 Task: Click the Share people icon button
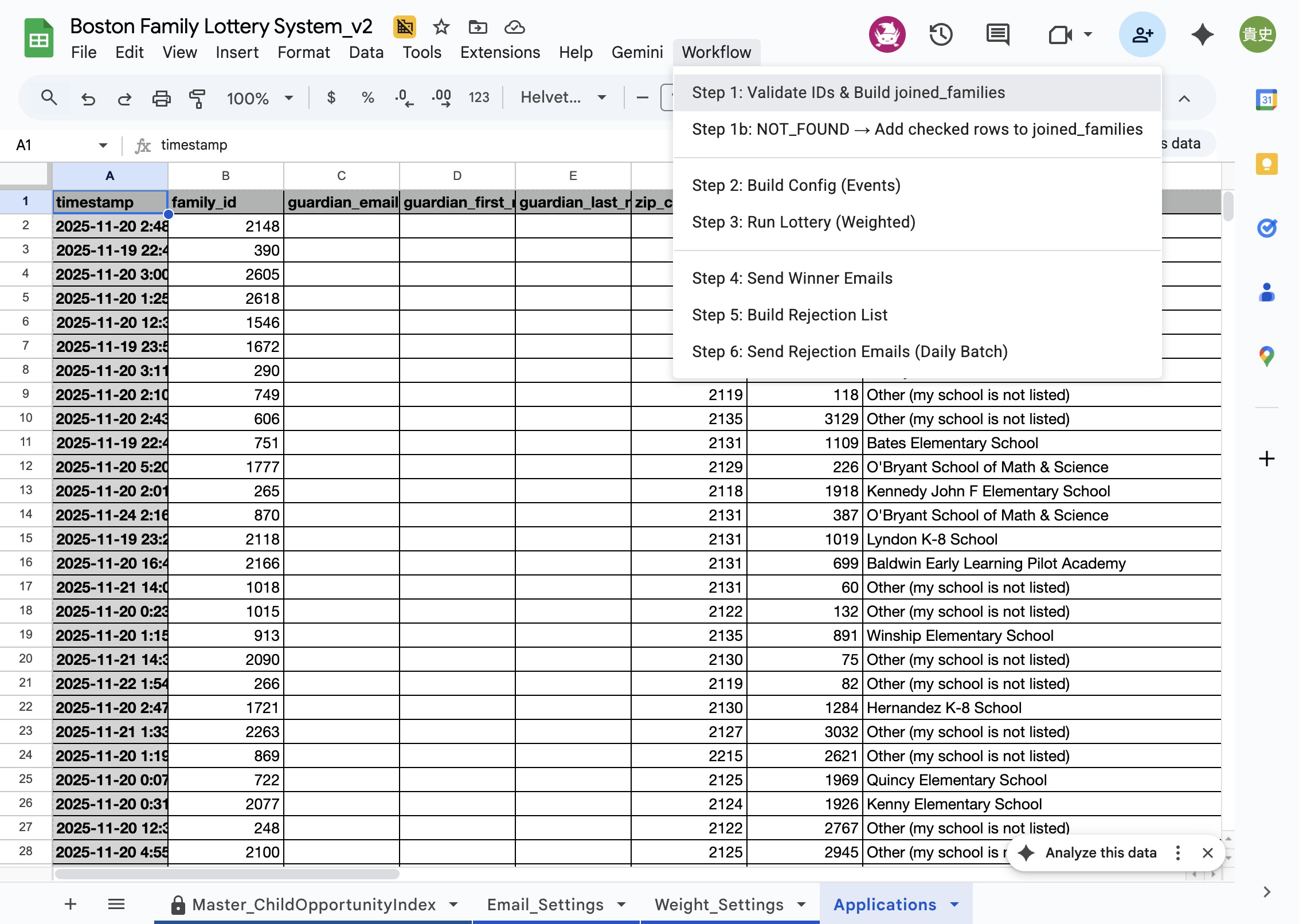coord(1142,34)
